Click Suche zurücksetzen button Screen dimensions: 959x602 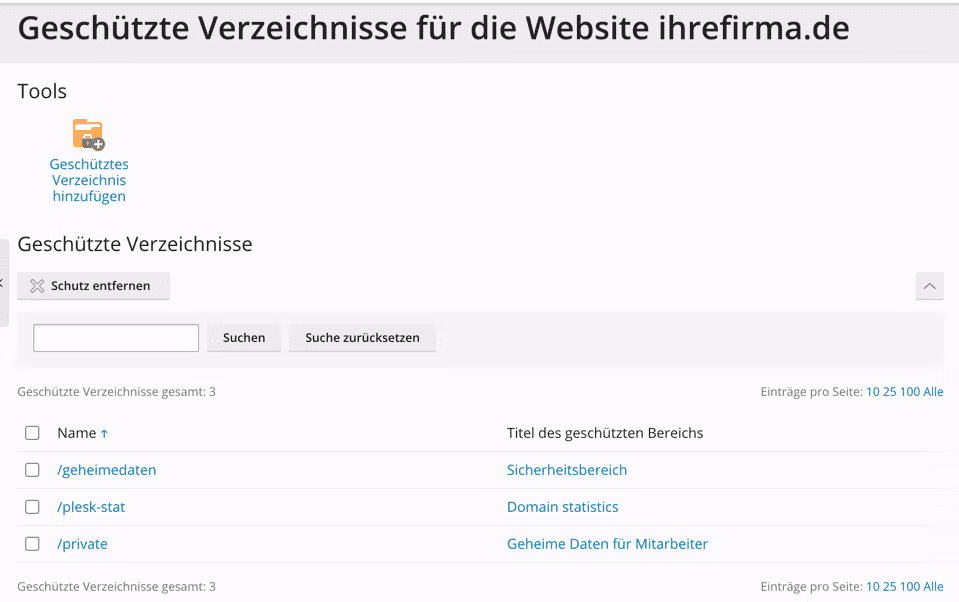362,338
